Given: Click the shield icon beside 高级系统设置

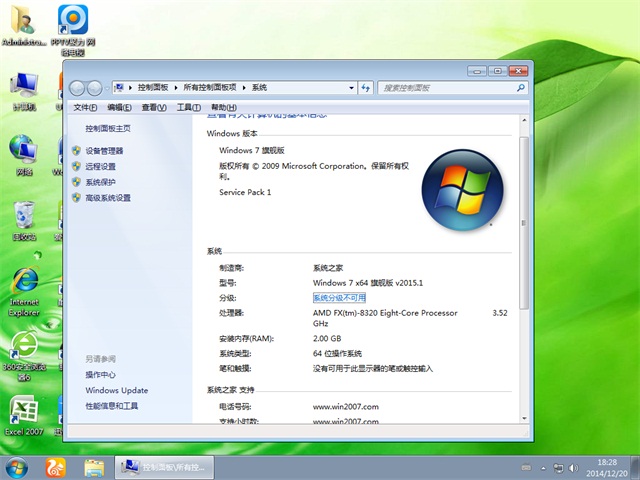Looking at the screenshot, I should pyautogui.click(x=76, y=198).
